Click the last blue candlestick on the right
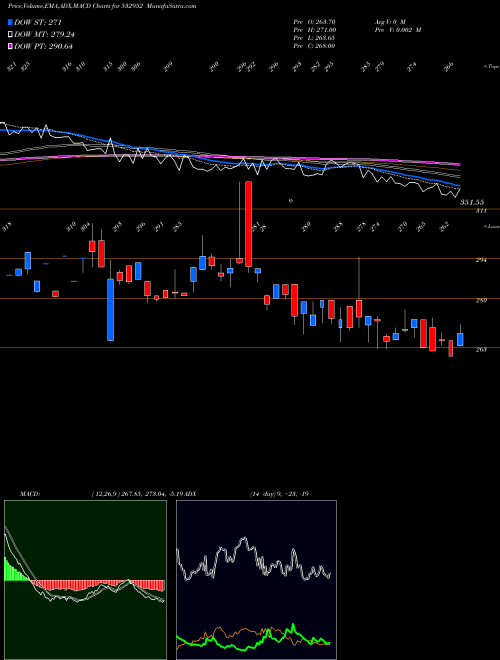The image size is (500, 660). [460, 339]
